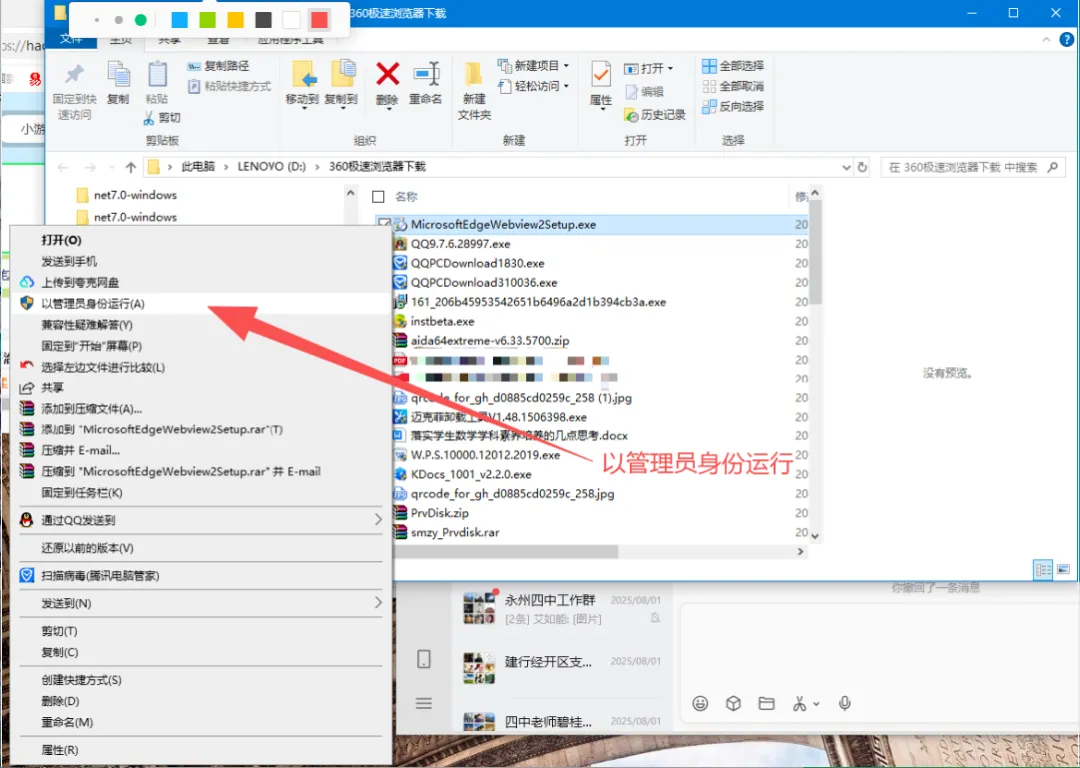Switch to details view icon
1080x768 pixels.
(1043, 570)
